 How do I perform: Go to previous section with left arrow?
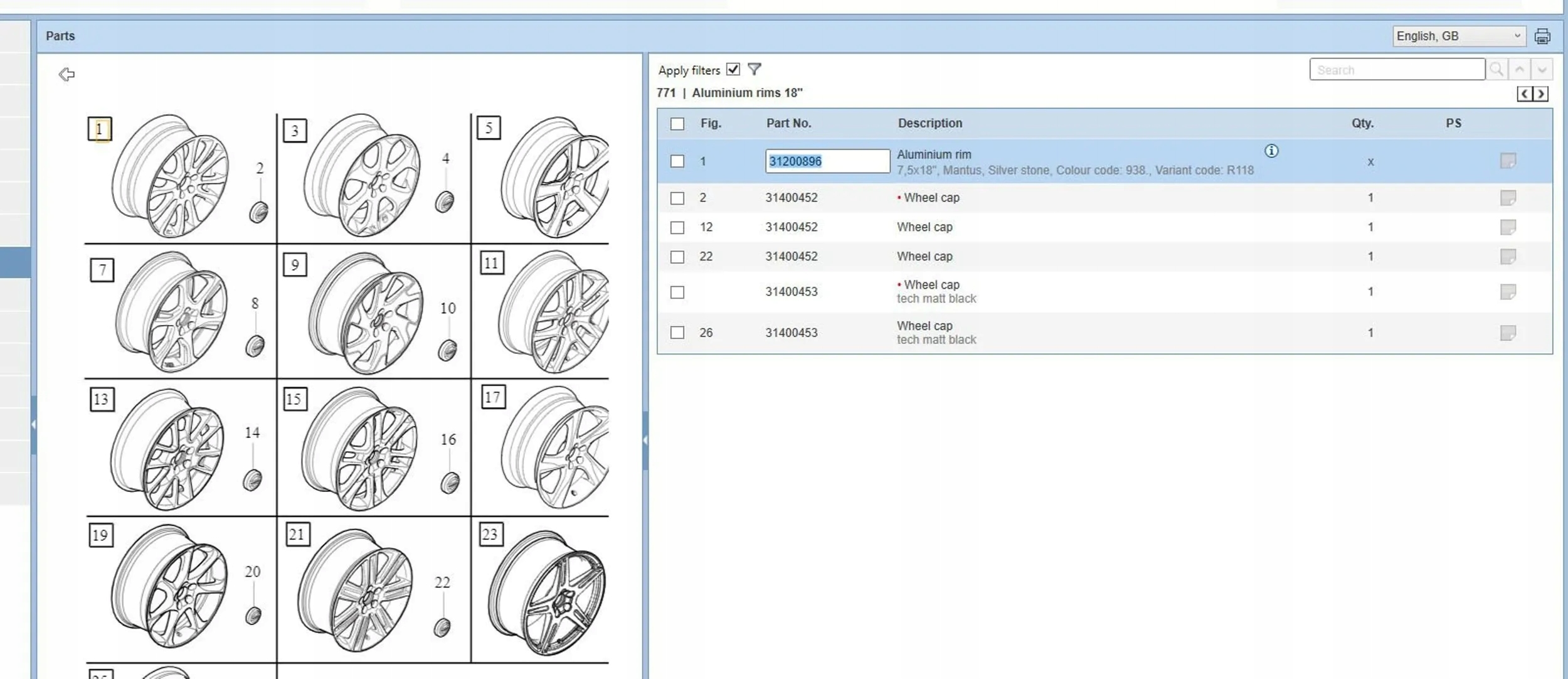tap(1525, 94)
